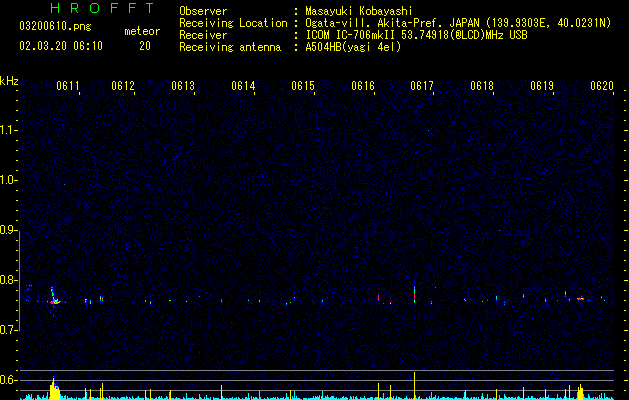Click the meteor count label
This screenshot has height=400, width=629.
[x=142, y=31]
